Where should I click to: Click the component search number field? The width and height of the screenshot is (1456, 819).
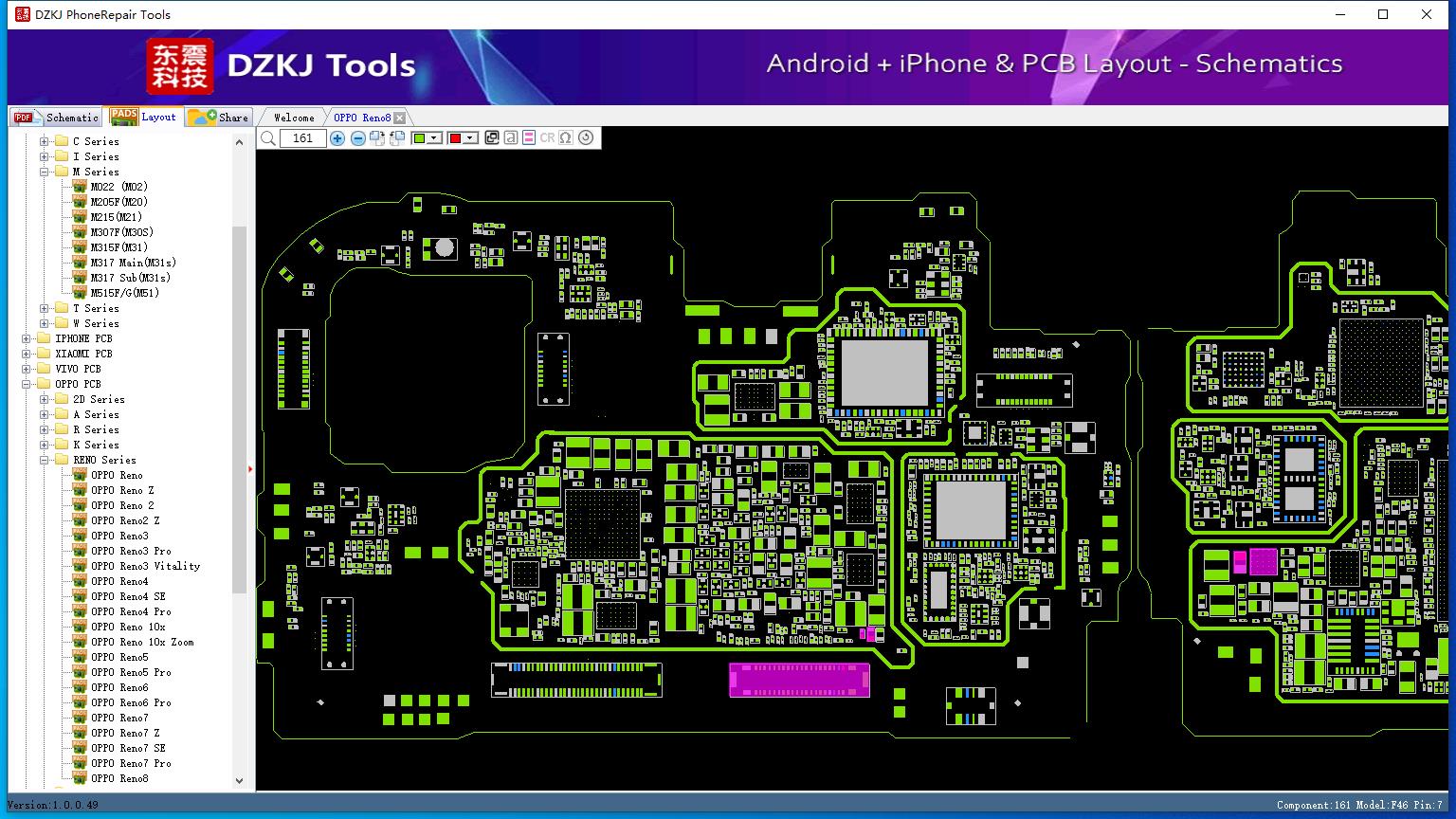point(303,138)
